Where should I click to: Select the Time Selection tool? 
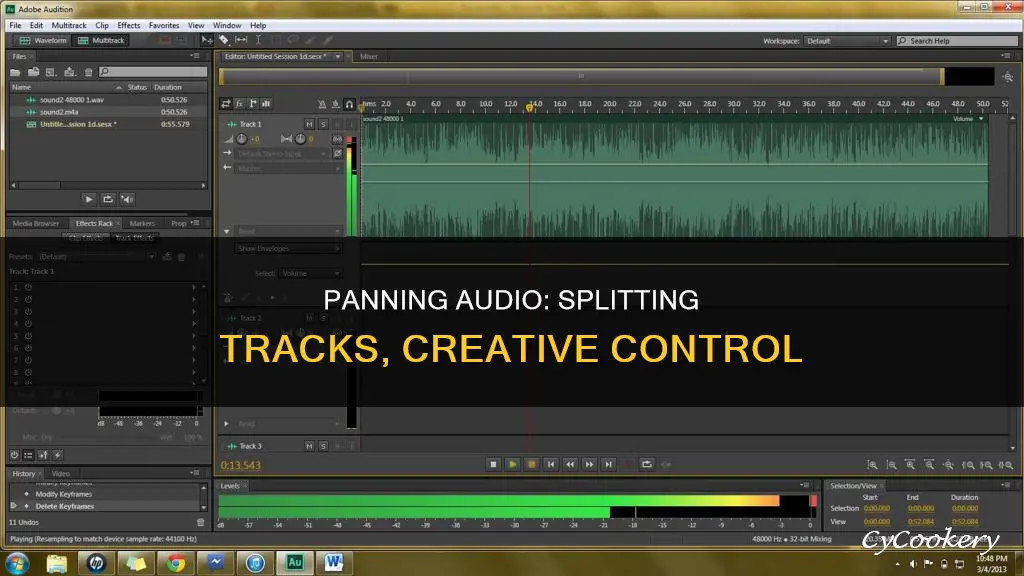click(x=259, y=40)
